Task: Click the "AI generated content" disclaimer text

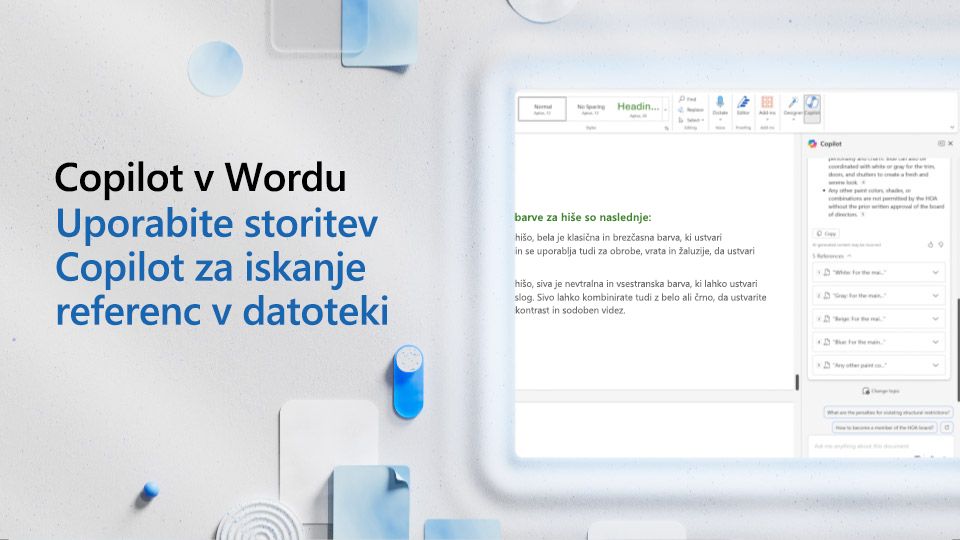Action: [847, 245]
